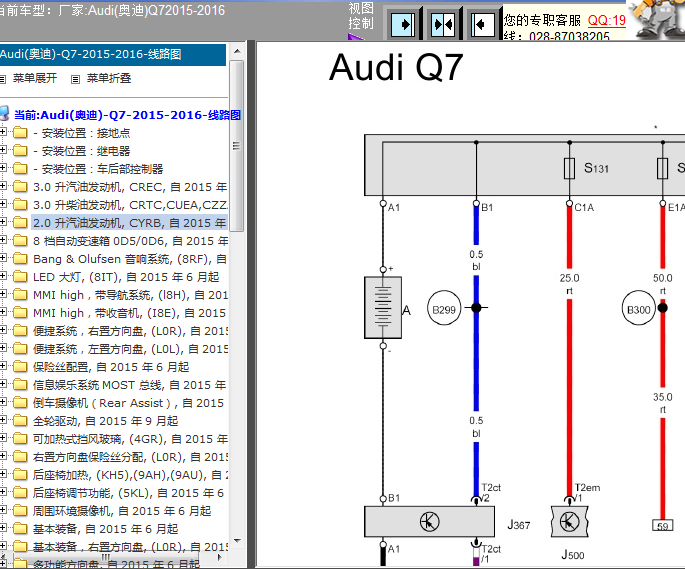
Task: Open folder icon of 周围环境摄像机
Action: [x=20, y=510]
